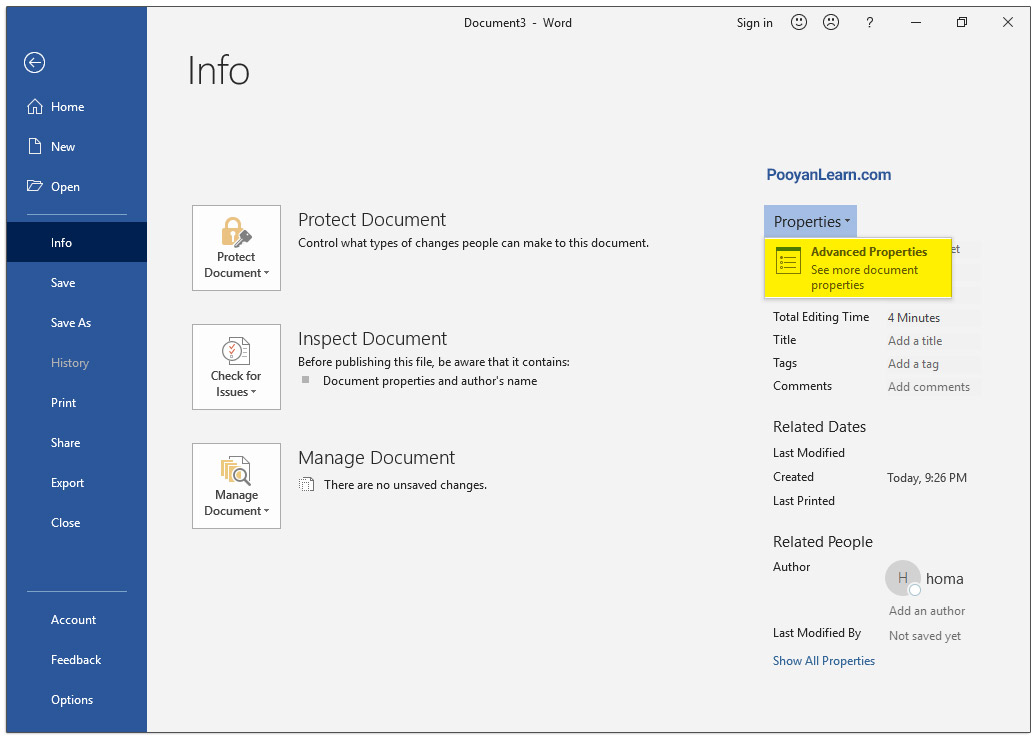Select Save As in the sidebar
This screenshot has height=738, width=1036.
coord(71,323)
